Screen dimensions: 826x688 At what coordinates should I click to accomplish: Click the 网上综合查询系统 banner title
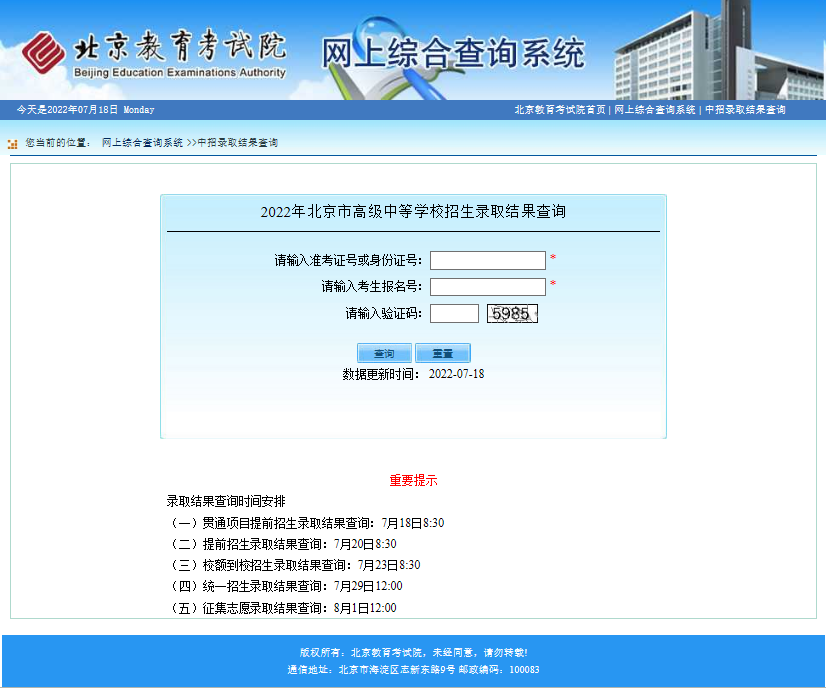click(x=452, y=52)
